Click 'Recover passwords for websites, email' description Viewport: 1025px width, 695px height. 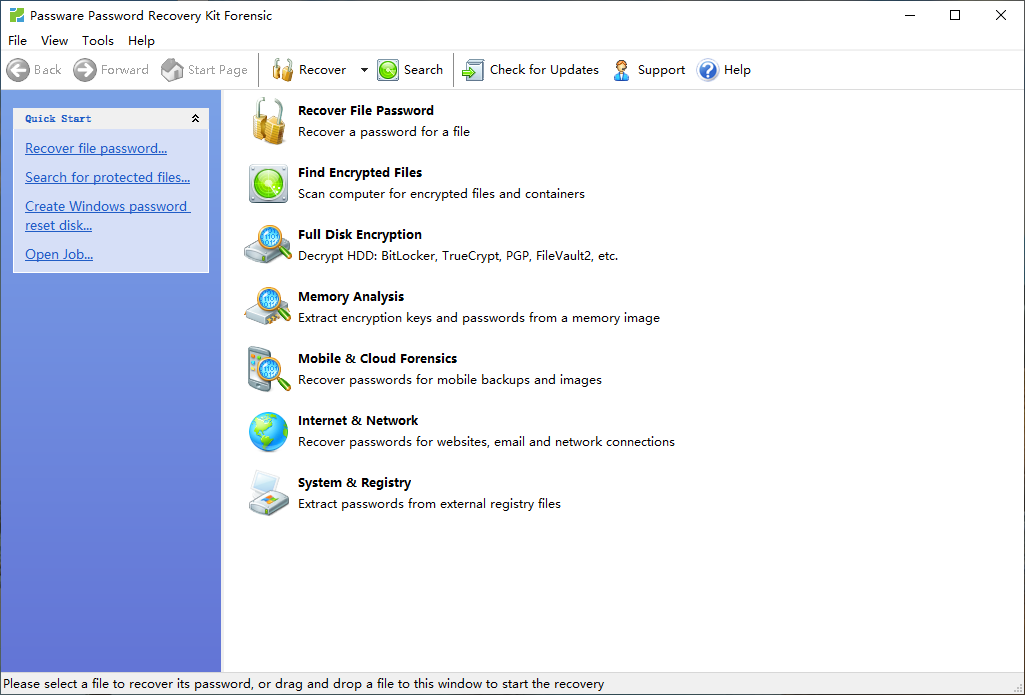486,443
